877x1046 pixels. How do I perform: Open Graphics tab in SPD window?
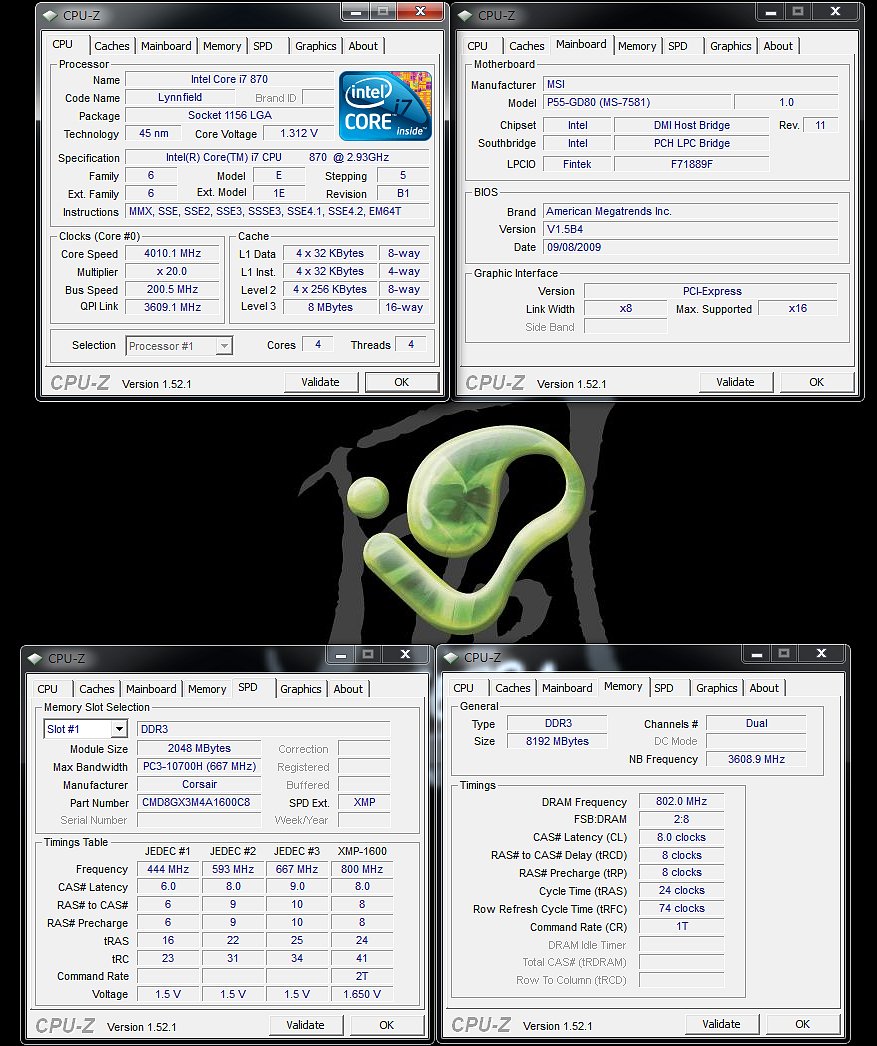pyautogui.click(x=300, y=689)
